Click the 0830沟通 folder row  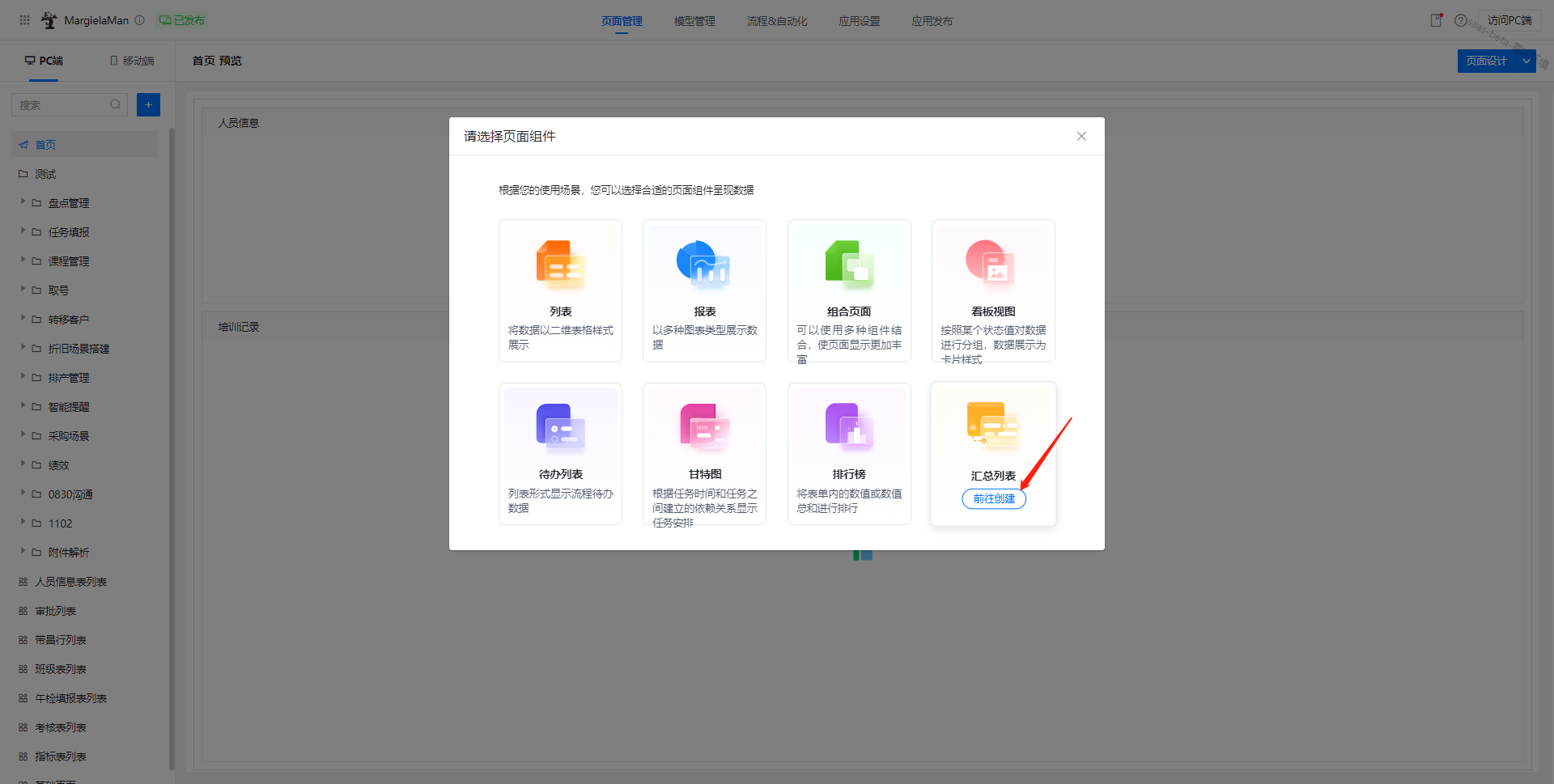pos(85,494)
